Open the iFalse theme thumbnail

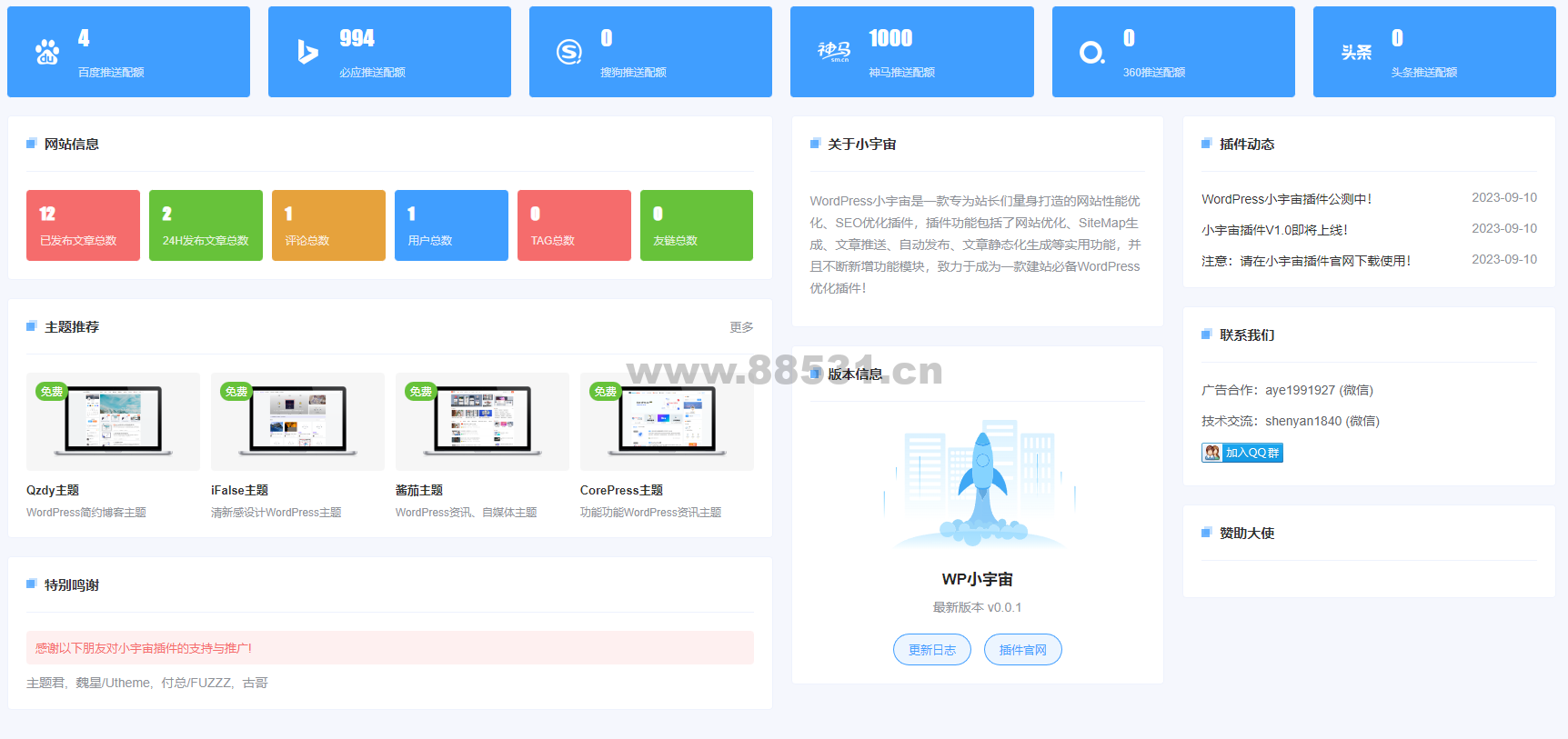click(297, 422)
